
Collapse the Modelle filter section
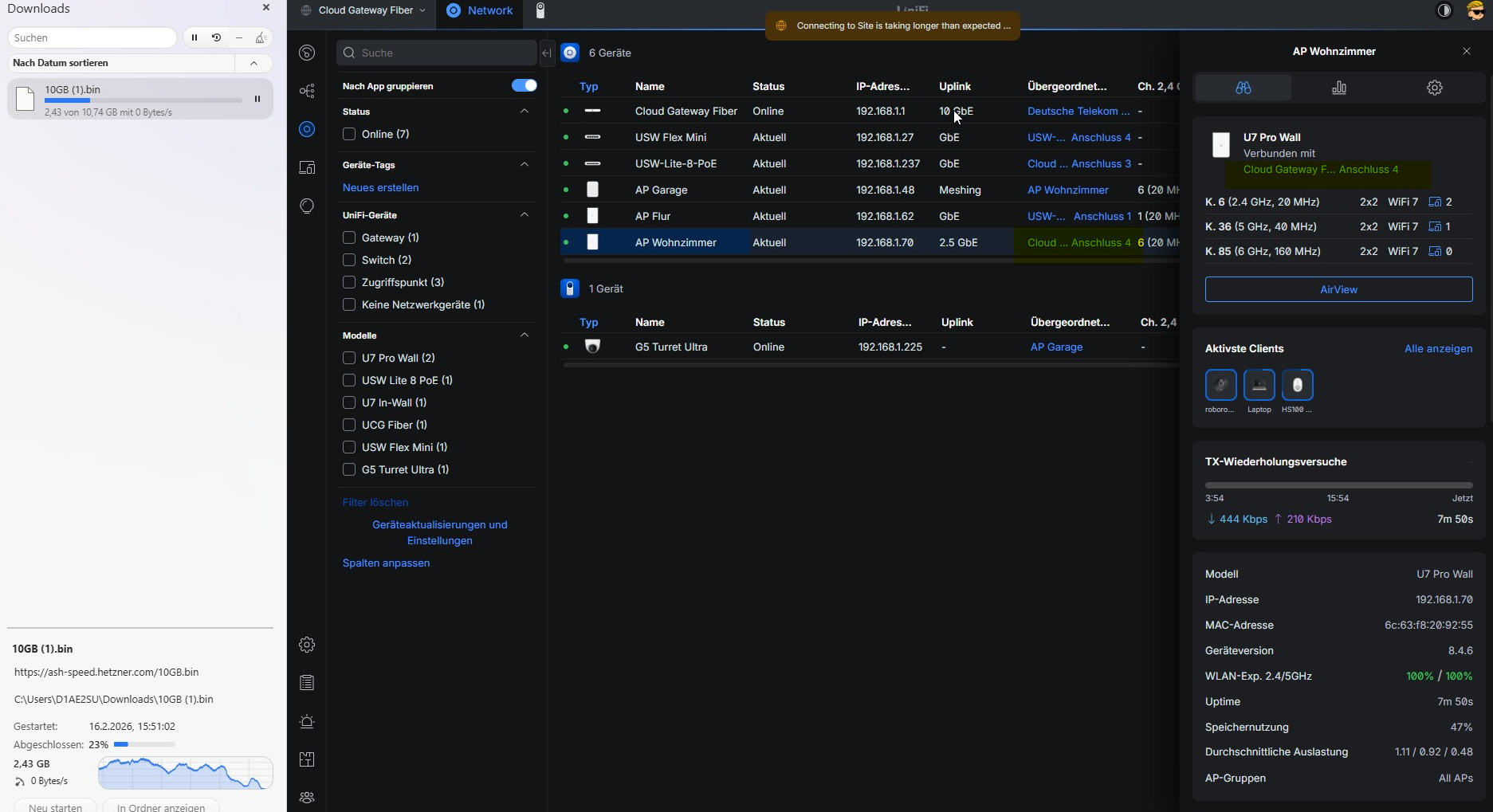[524, 335]
